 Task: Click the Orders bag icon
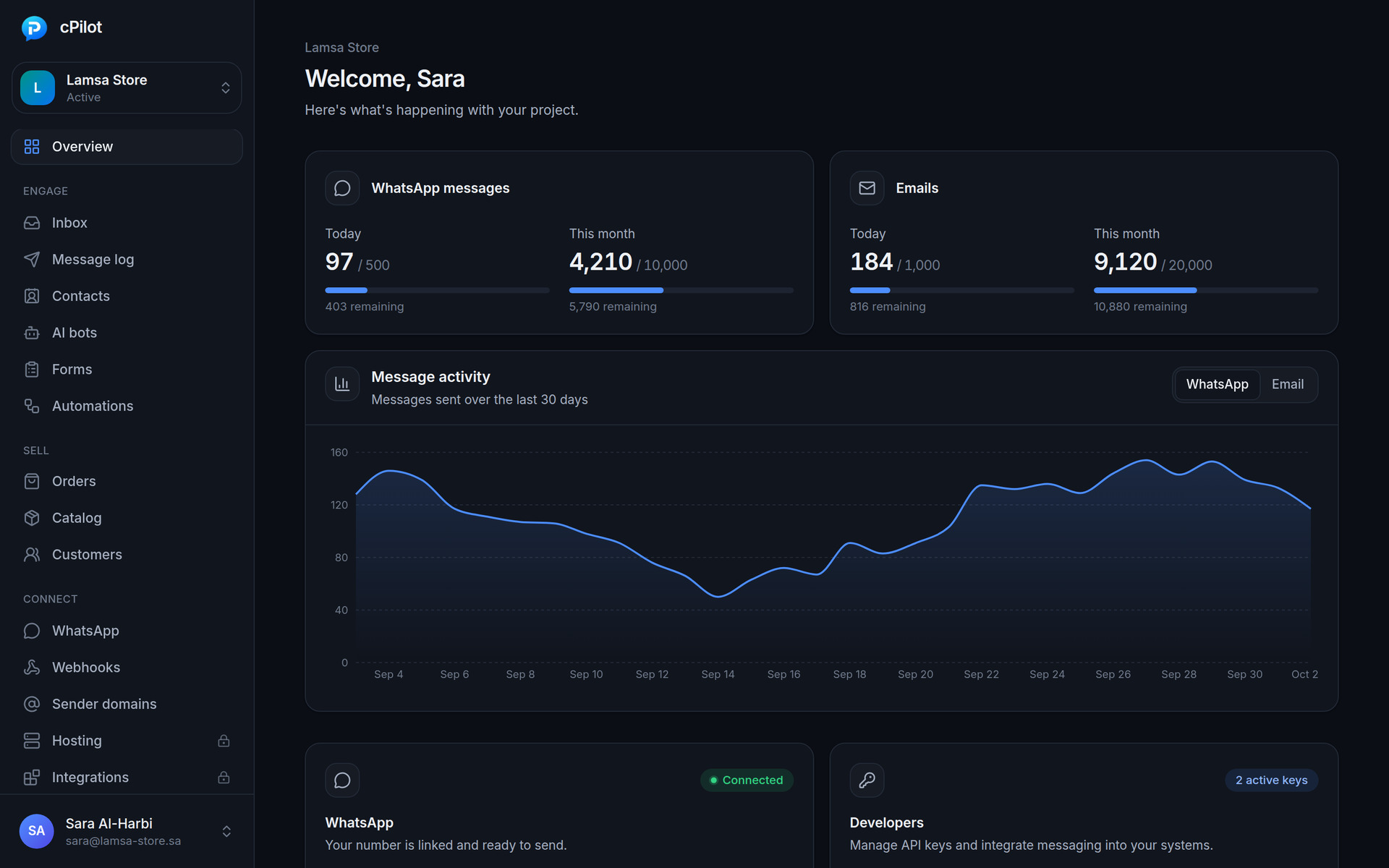32,481
